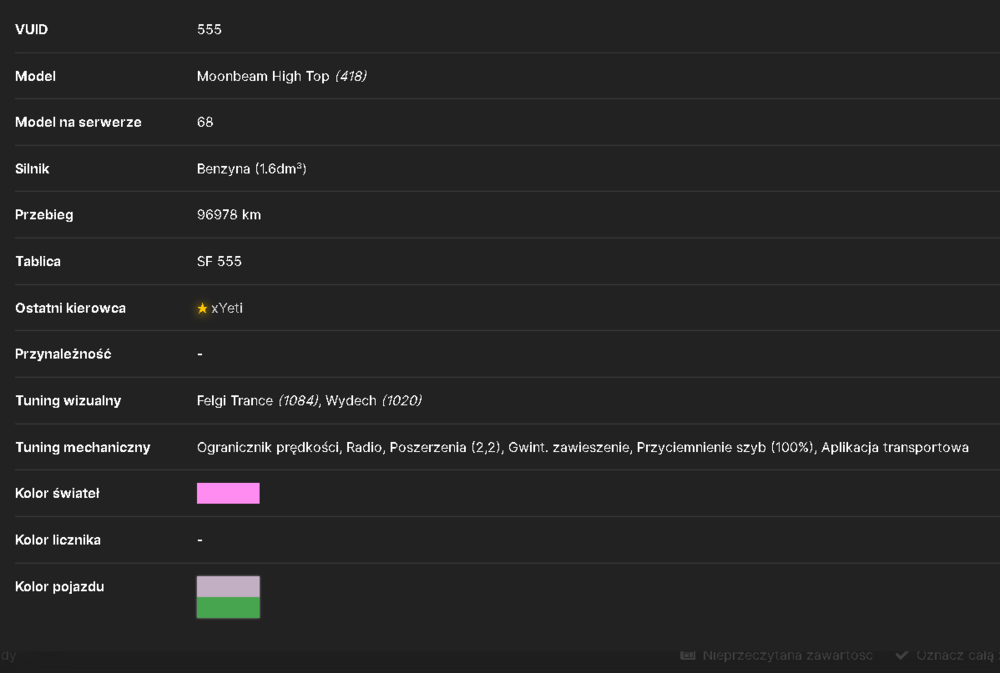Select Przyciemnienie szyb (100%) entry
The width and height of the screenshot is (1000, 673).
tap(725, 447)
